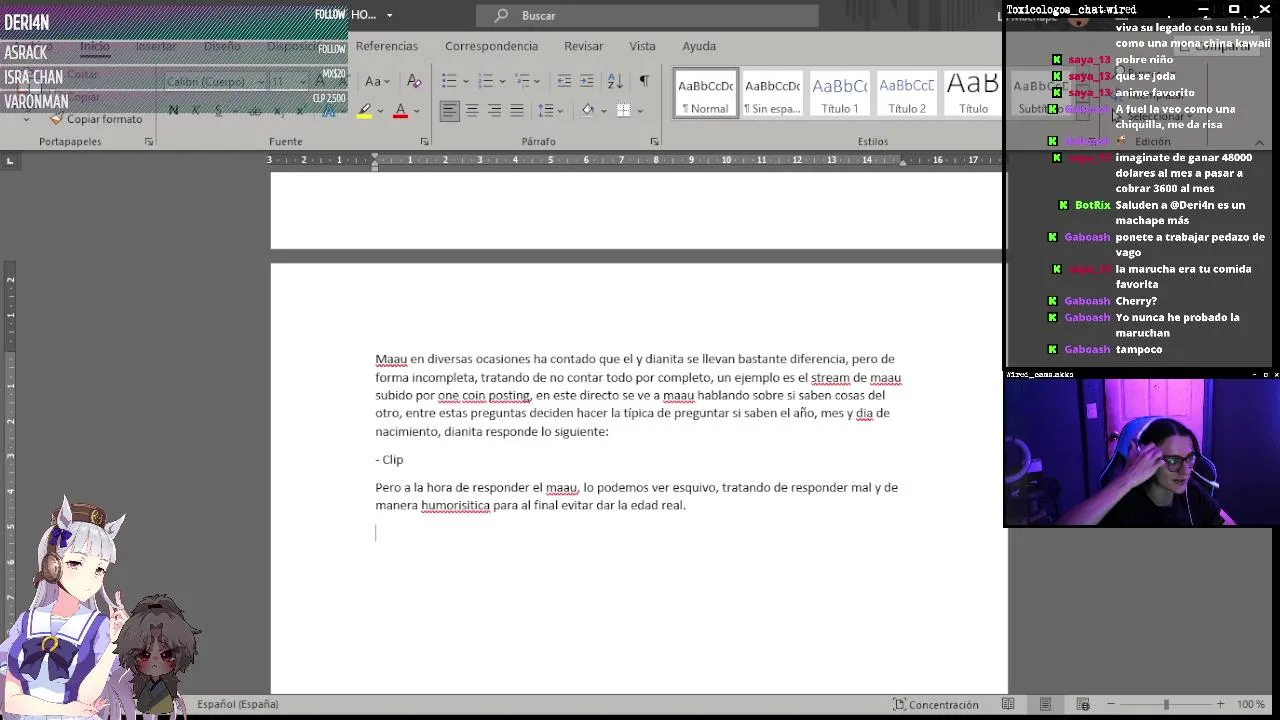Apply the Sin espaciado style
The image size is (1280, 720).
point(773,93)
